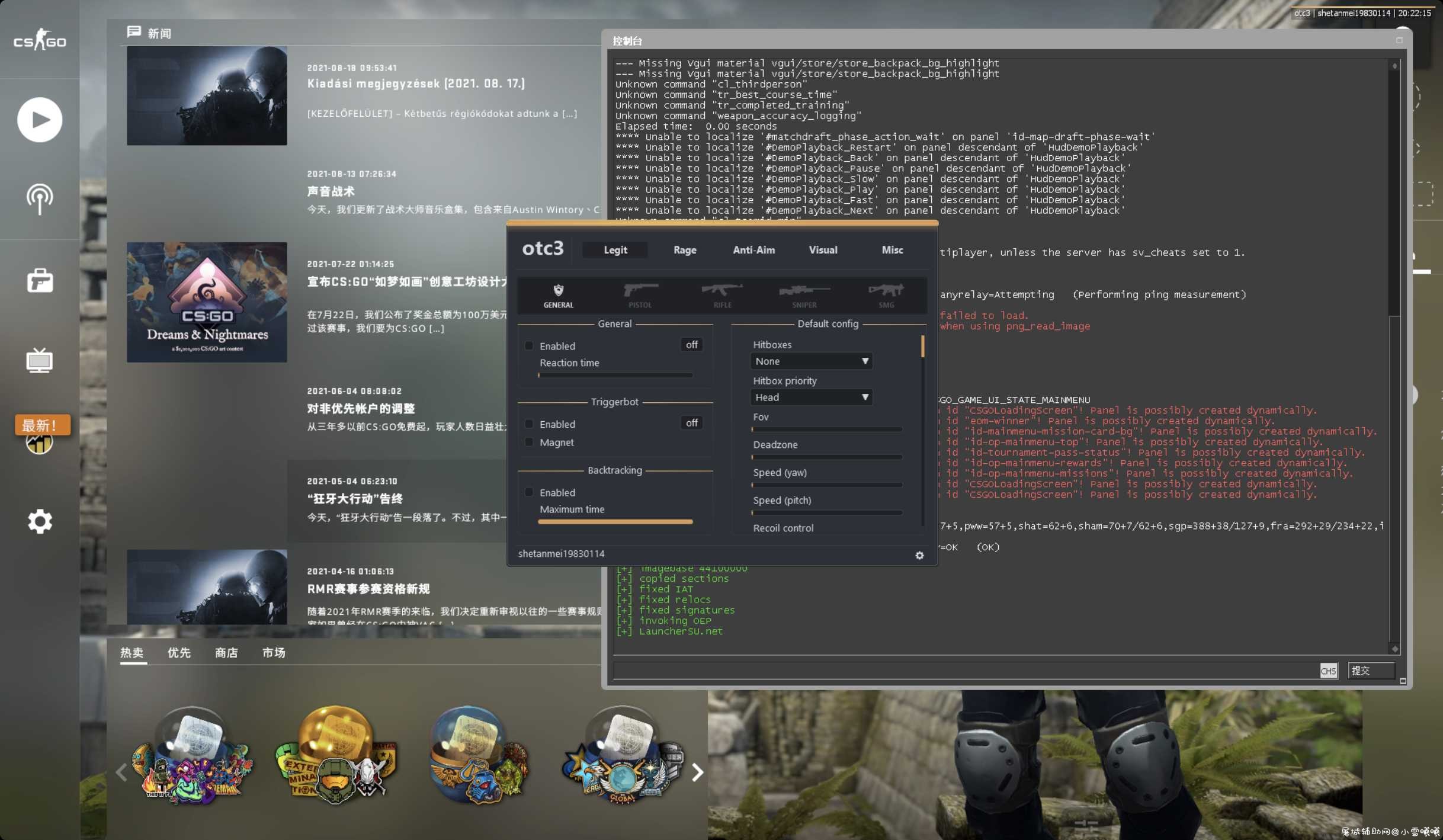This screenshot has height=840, width=1443.
Task: Click the Default config panel scrollbar
Action: click(923, 347)
